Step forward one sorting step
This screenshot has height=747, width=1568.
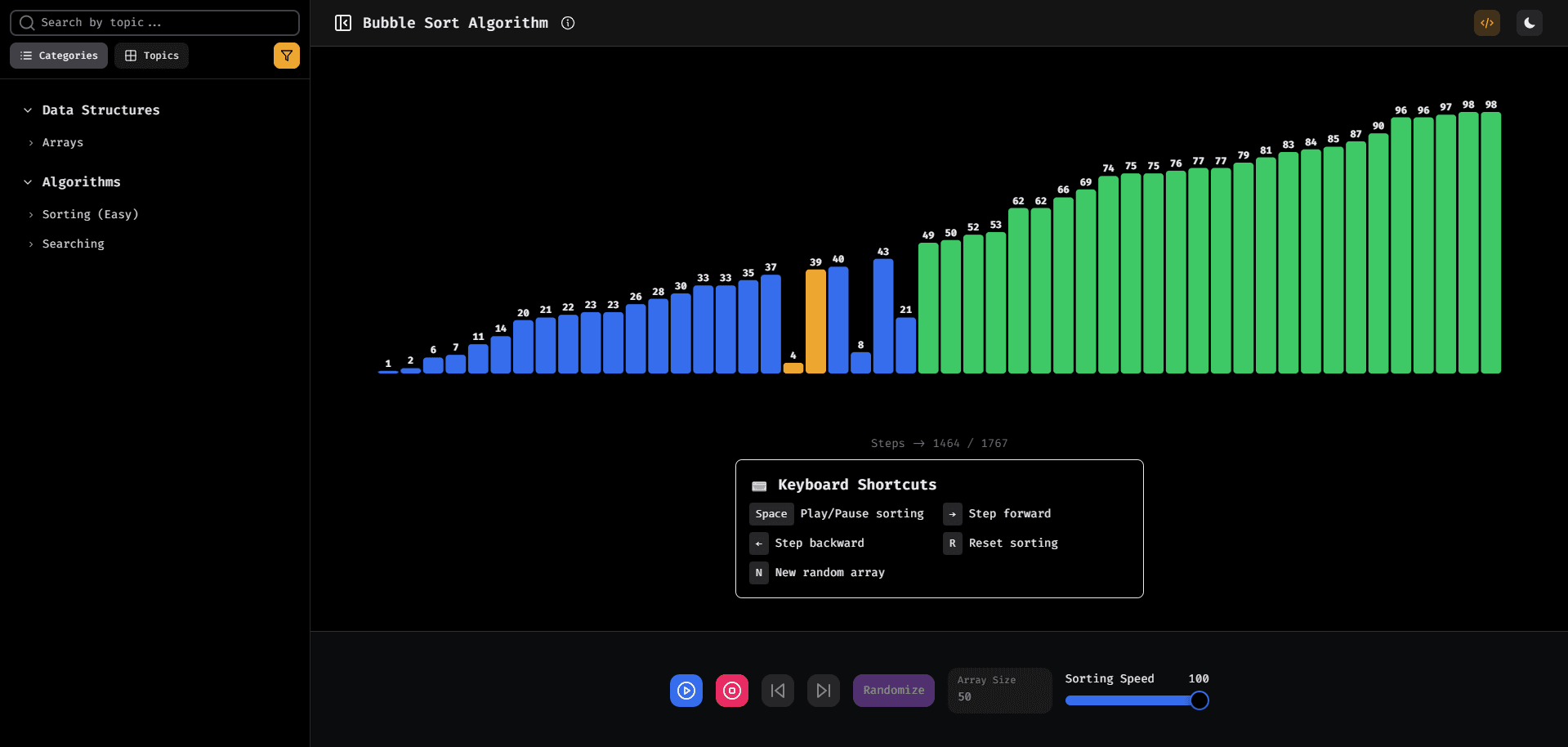[823, 691]
